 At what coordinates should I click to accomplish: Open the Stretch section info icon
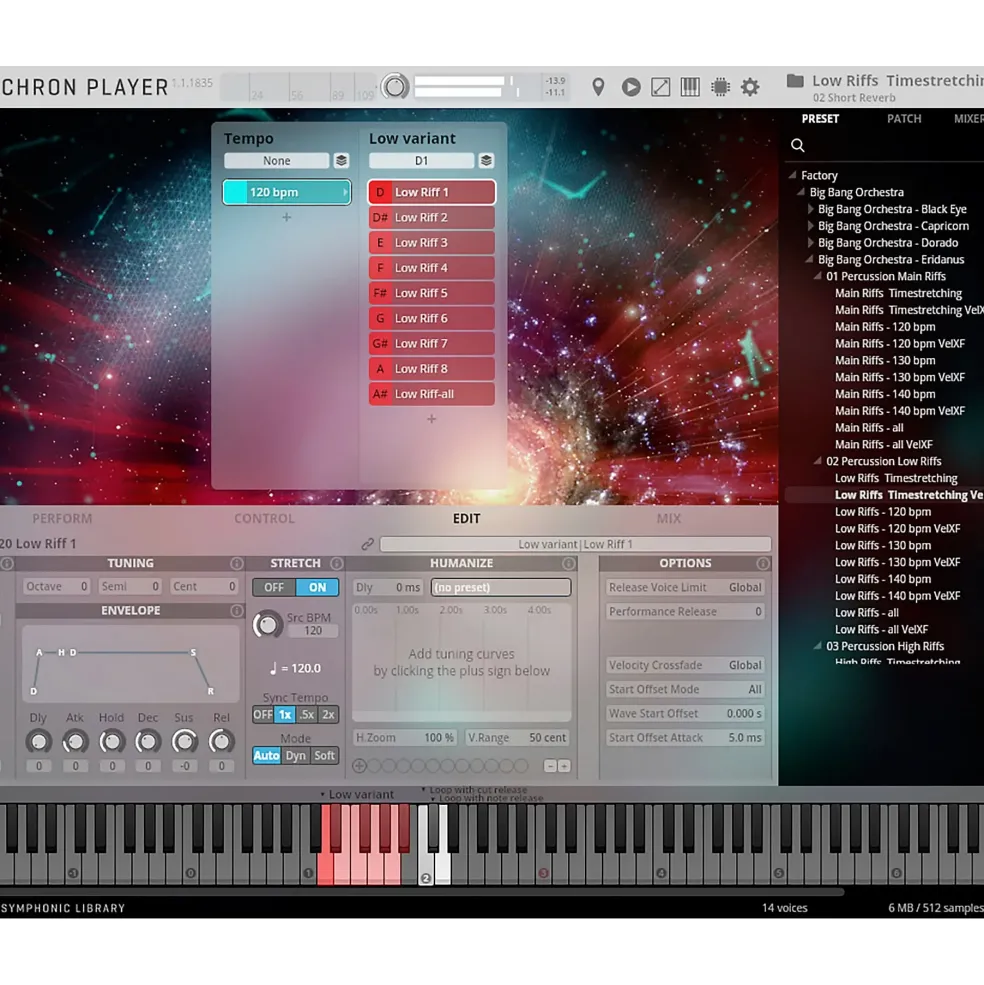(336, 563)
